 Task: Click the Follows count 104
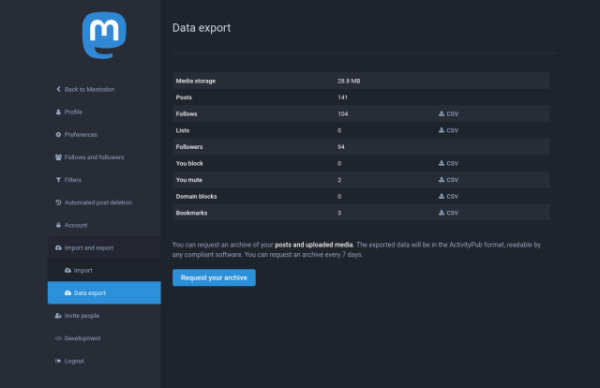click(343, 114)
